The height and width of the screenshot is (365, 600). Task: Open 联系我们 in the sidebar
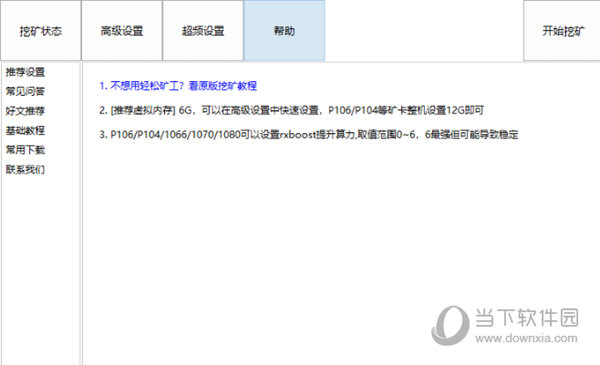coord(25,169)
